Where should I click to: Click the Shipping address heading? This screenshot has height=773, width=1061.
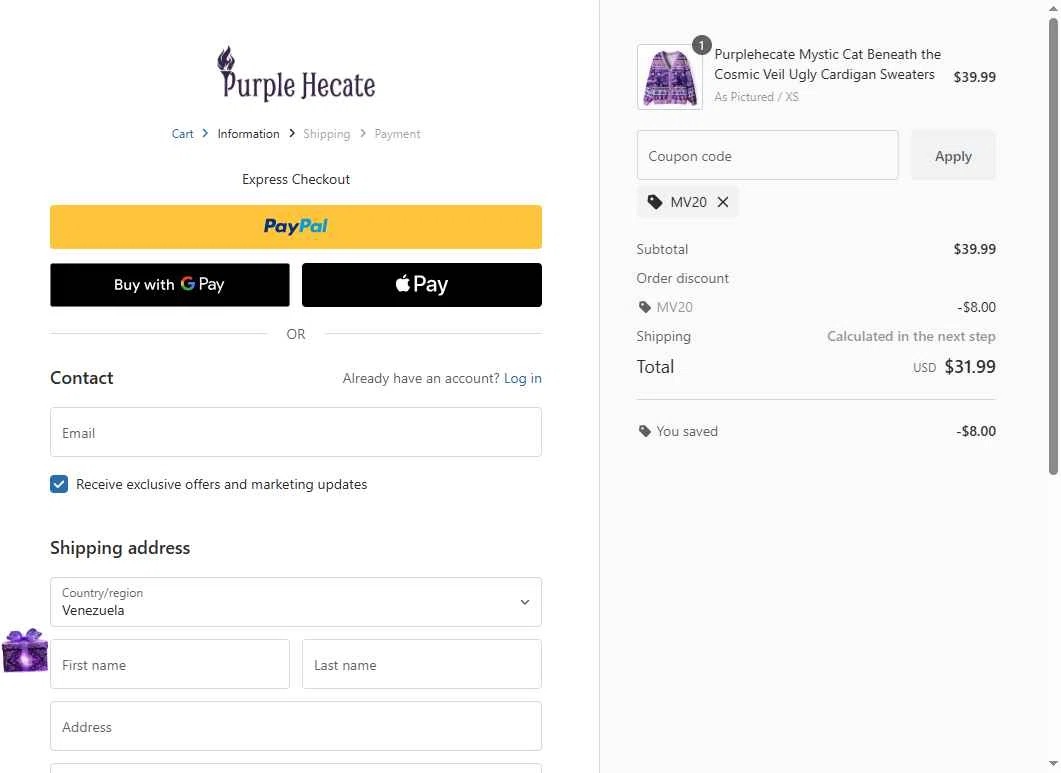[x=120, y=548]
